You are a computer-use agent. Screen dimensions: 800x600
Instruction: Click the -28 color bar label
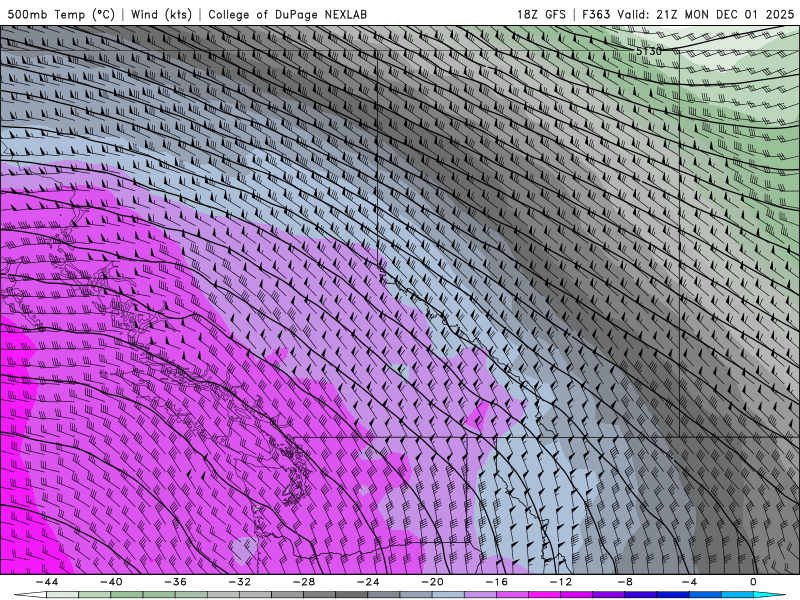click(304, 582)
